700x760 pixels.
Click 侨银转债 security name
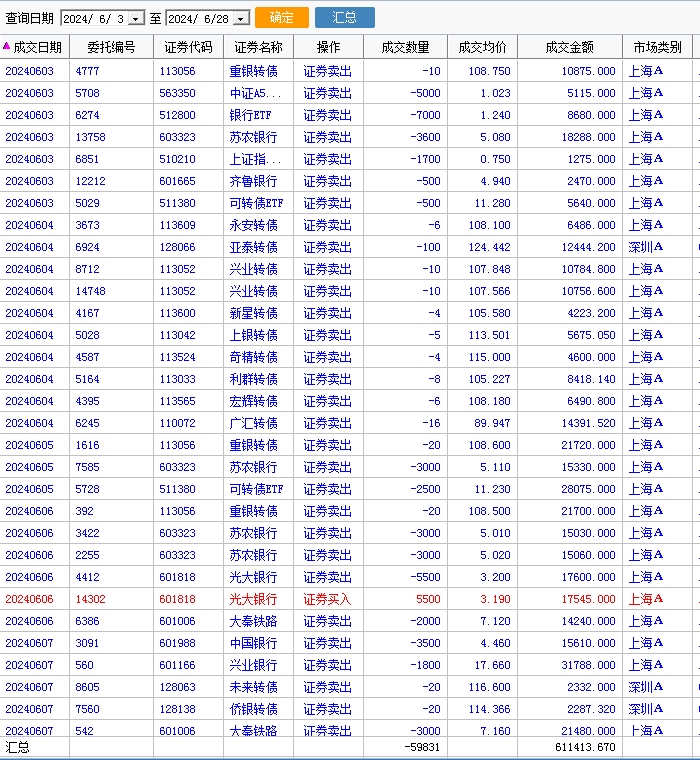tap(253, 709)
